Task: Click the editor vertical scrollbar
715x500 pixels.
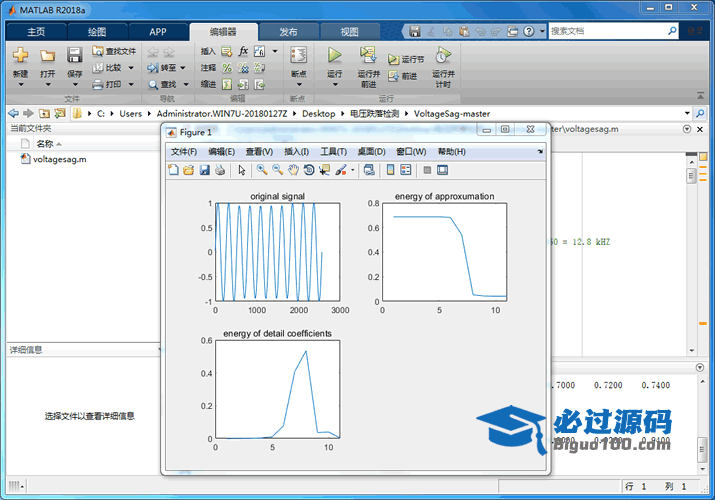Action: coord(692,254)
